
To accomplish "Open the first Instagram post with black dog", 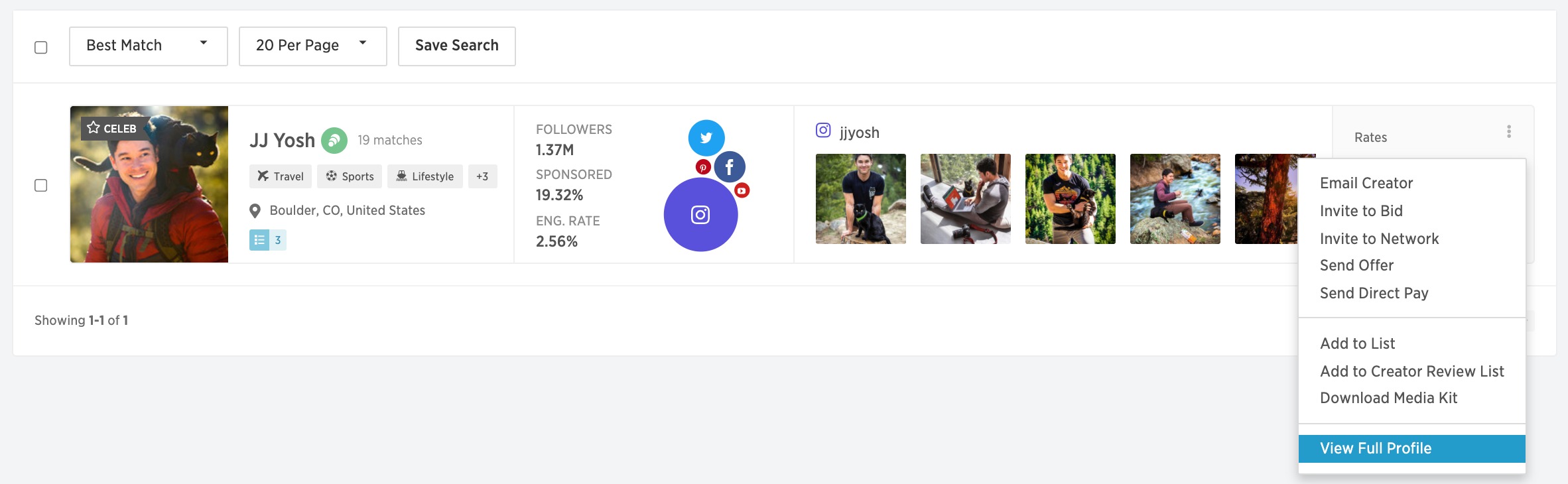I will click(x=861, y=199).
